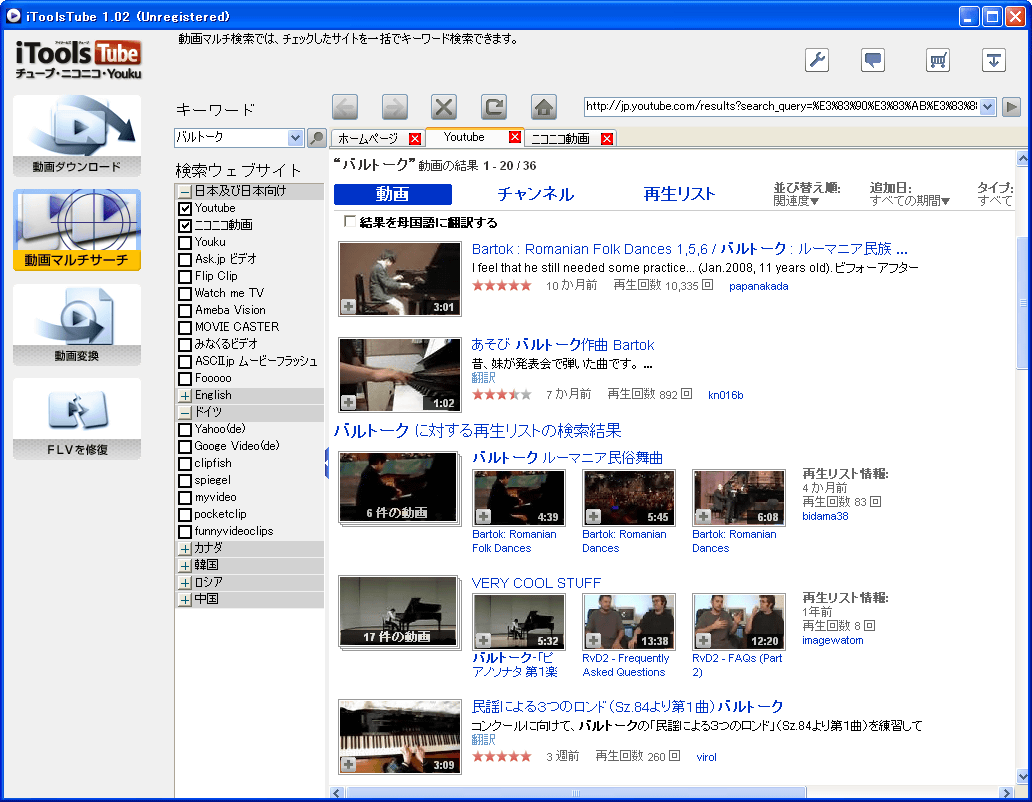Collapse the 日本及び日本向け group
This screenshot has height=802, width=1032.
click(185, 191)
